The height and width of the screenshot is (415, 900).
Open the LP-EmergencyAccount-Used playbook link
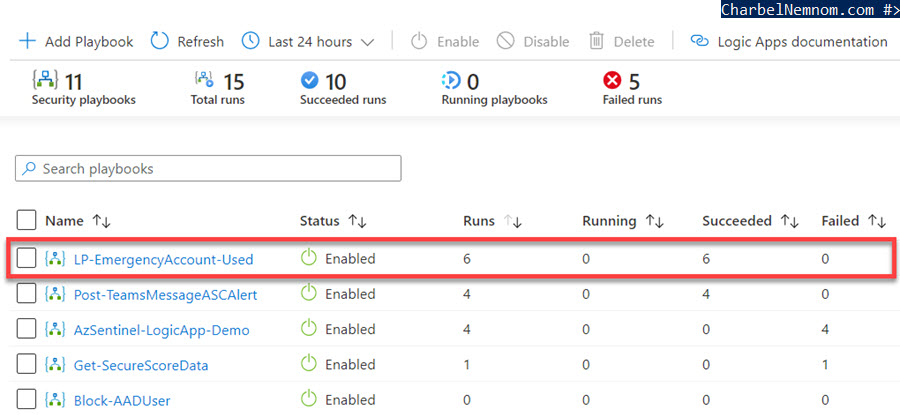click(164, 259)
